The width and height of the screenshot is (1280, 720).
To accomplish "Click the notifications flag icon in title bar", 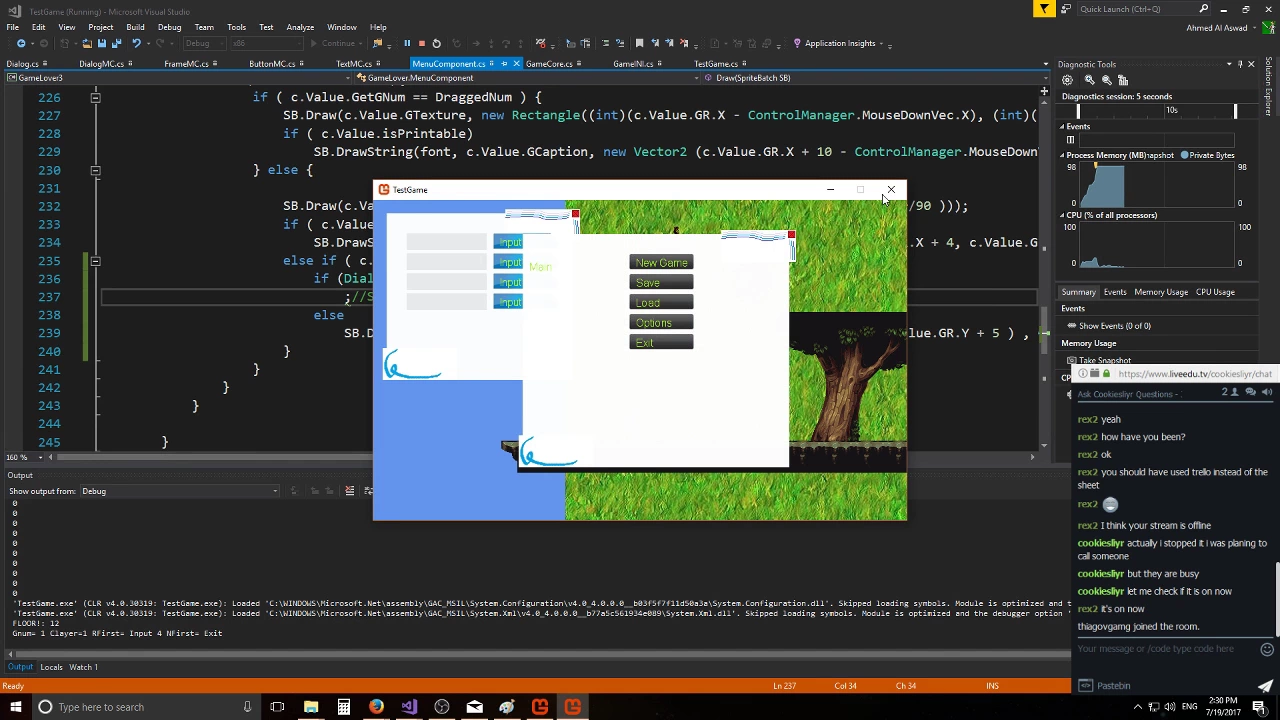I will (1044, 9).
